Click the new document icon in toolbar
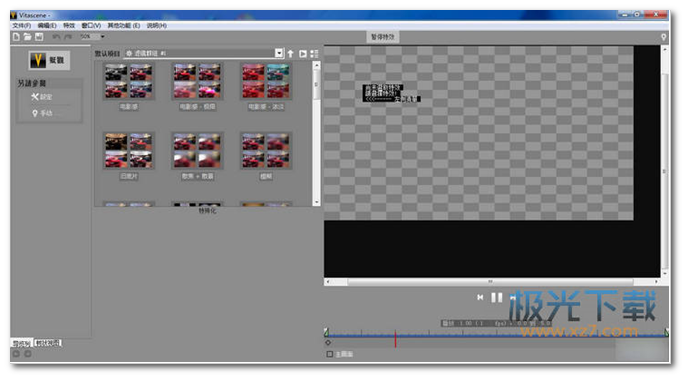This screenshot has width=682, height=375. click(16, 37)
